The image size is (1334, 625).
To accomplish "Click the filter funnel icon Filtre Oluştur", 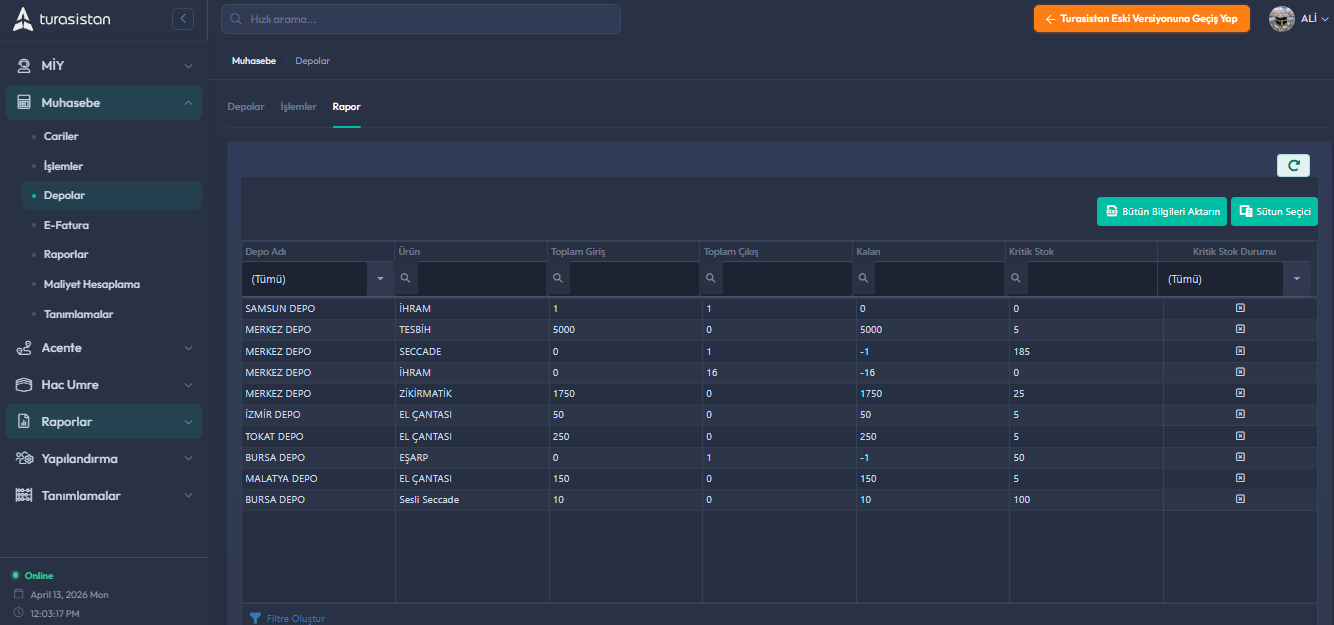I will point(255,618).
